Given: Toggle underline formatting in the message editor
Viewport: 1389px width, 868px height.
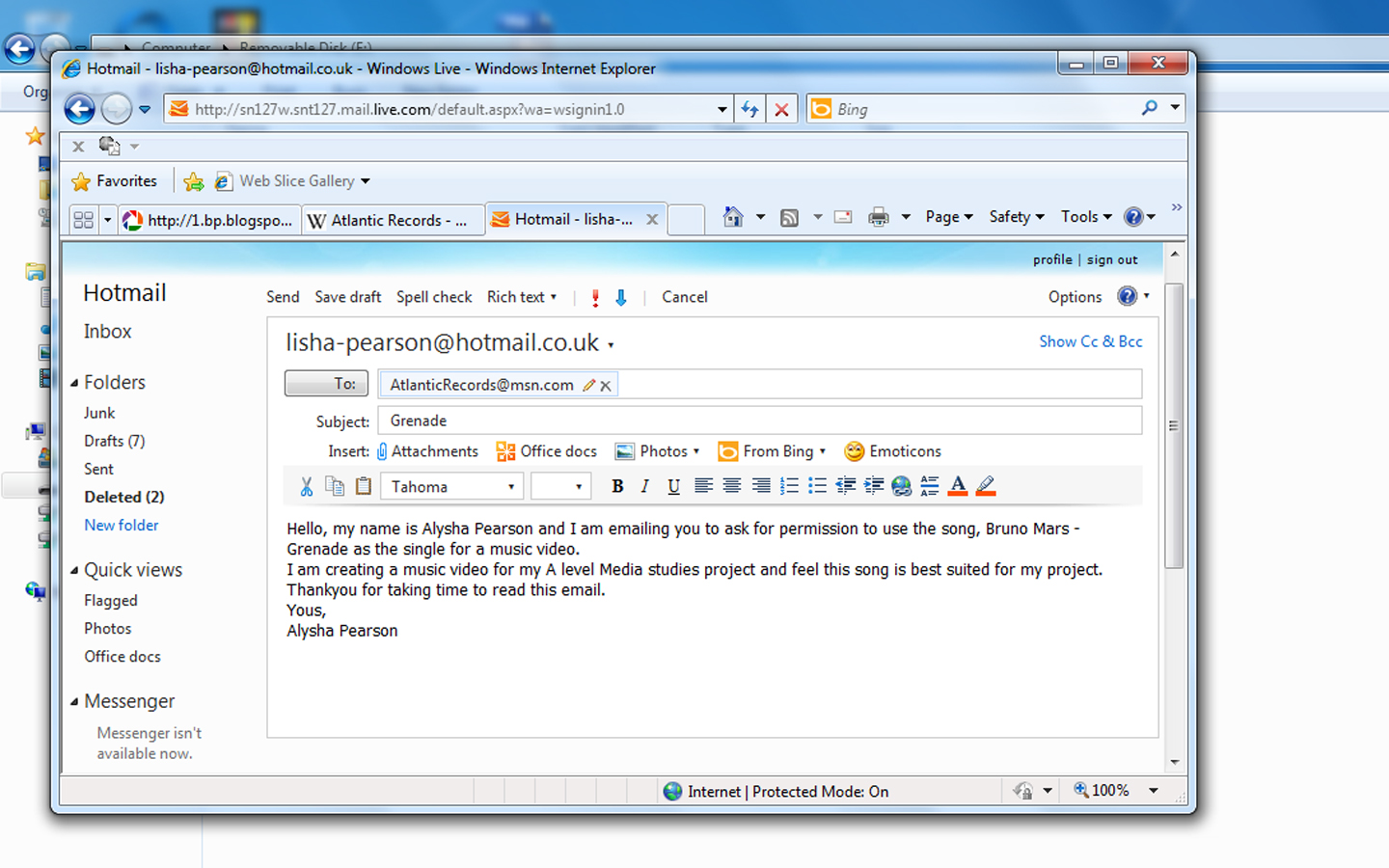Looking at the screenshot, I should coord(673,486).
